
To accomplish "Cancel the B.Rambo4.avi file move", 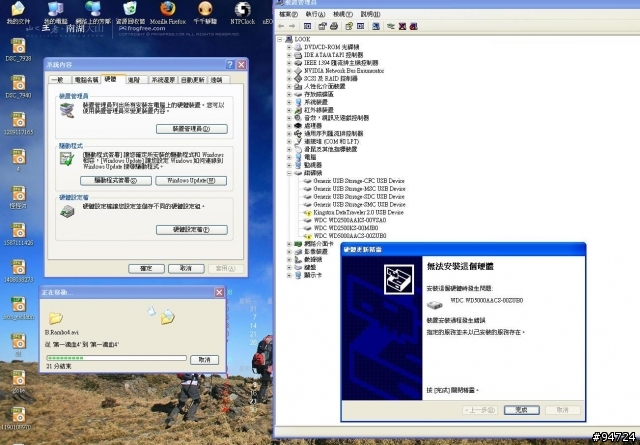I will [204, 360].
